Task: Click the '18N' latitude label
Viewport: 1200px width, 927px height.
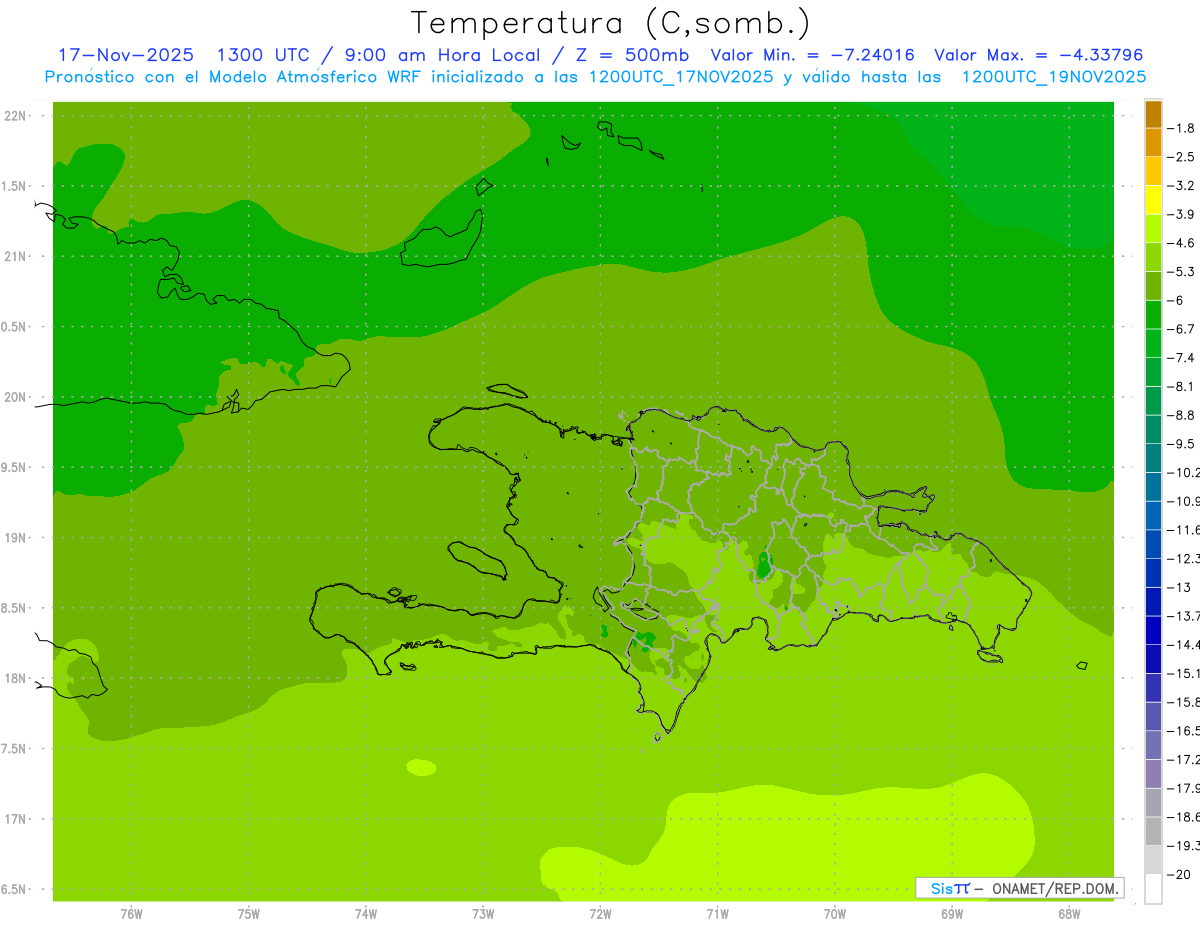Action: [x=16, y=679]
